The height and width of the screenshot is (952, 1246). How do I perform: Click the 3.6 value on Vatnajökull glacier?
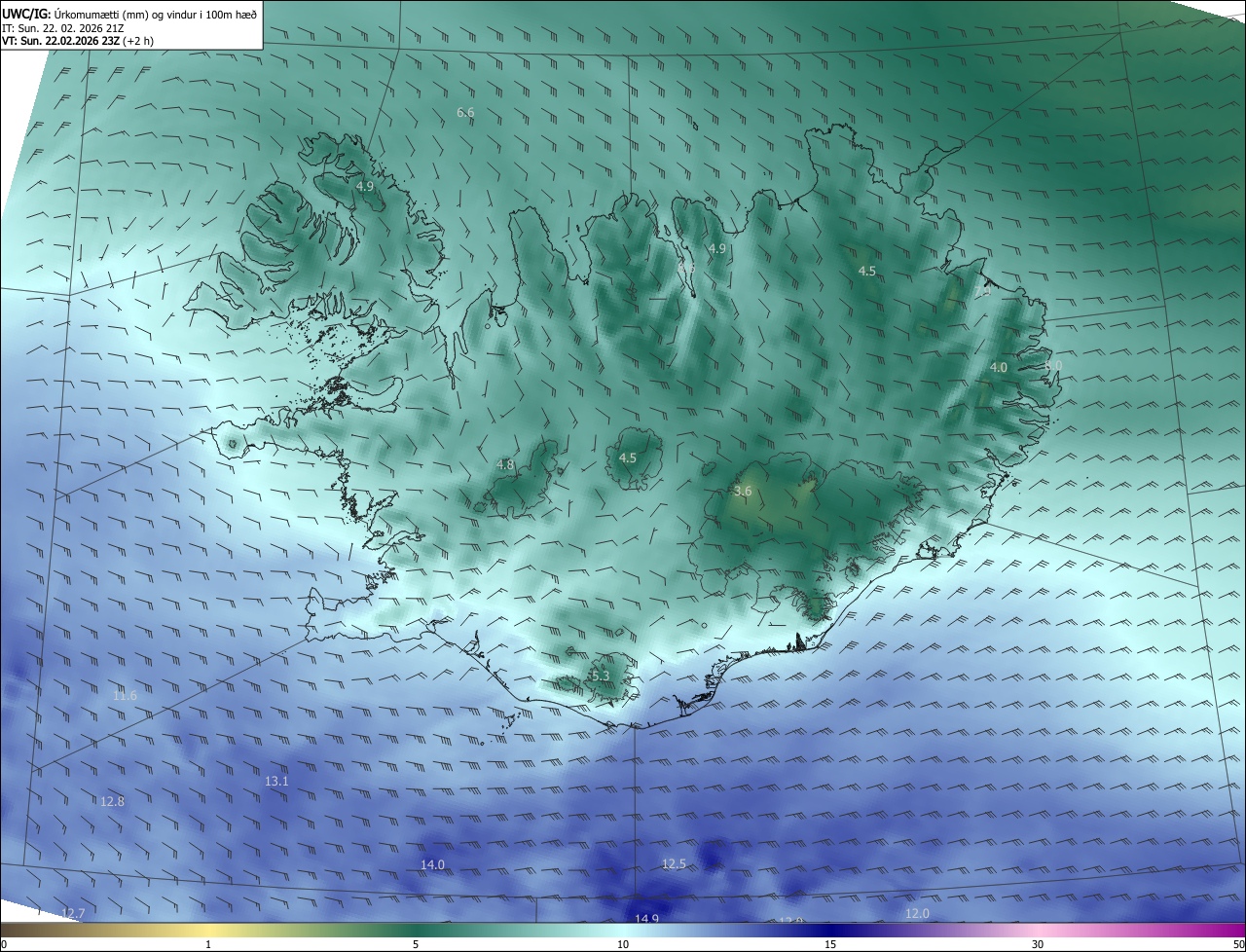(743, 492)
